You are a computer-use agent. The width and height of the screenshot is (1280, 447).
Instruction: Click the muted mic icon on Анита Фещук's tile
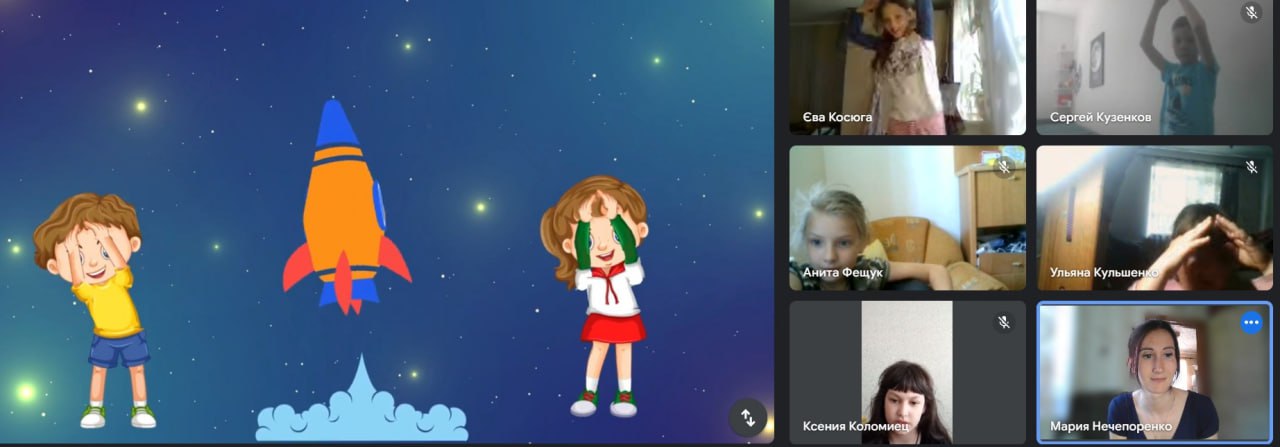[x=1004, y=167]
